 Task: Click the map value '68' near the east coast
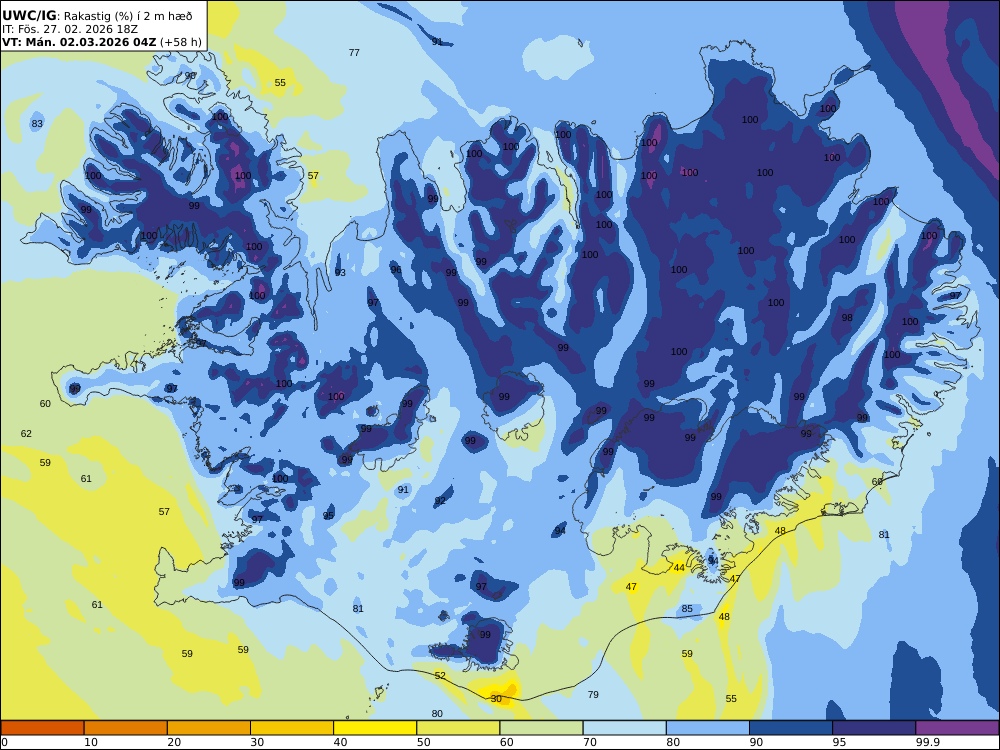tap(878, 482)
